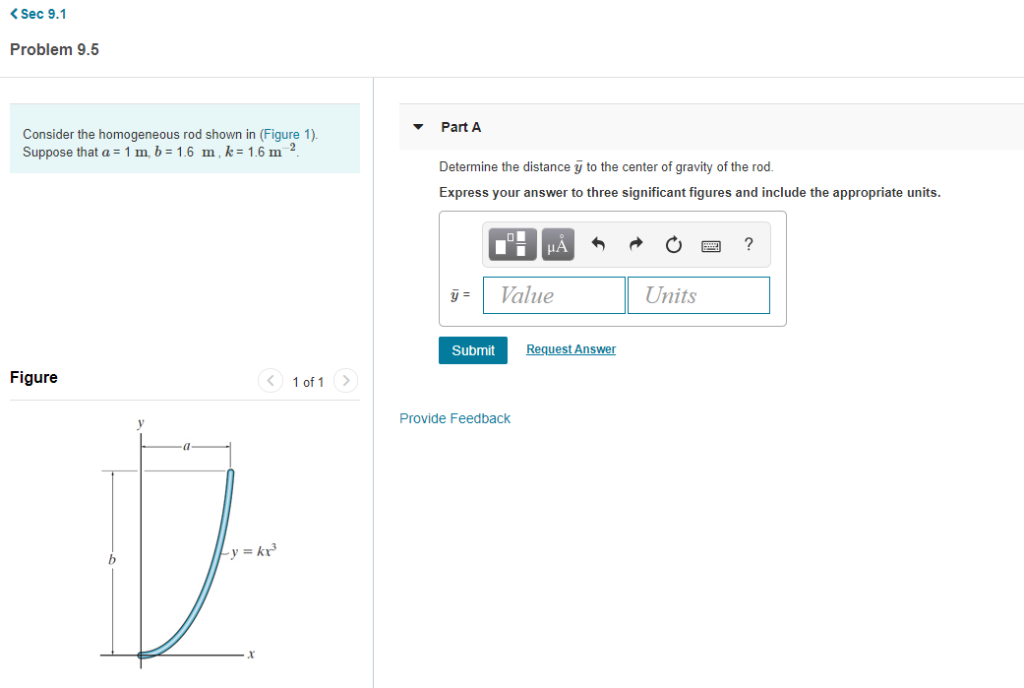Open keyboard shortcuts via keyboard icon
Screen dimensions: 1024x688
point(711,244)
